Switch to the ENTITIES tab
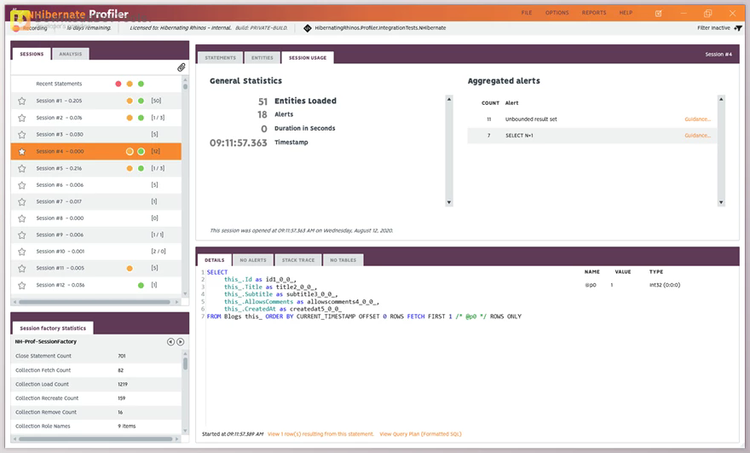 (x=263, y=58)
